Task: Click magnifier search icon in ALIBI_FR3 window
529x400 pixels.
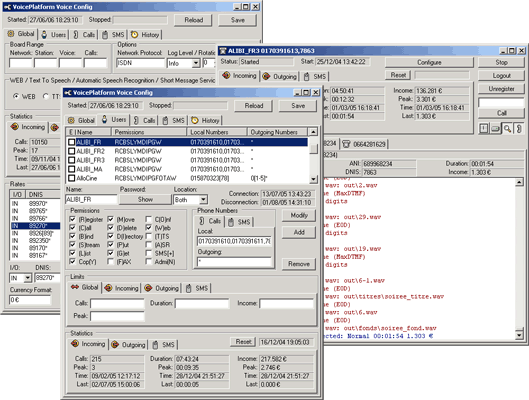Action: click(x=507, y=128)
